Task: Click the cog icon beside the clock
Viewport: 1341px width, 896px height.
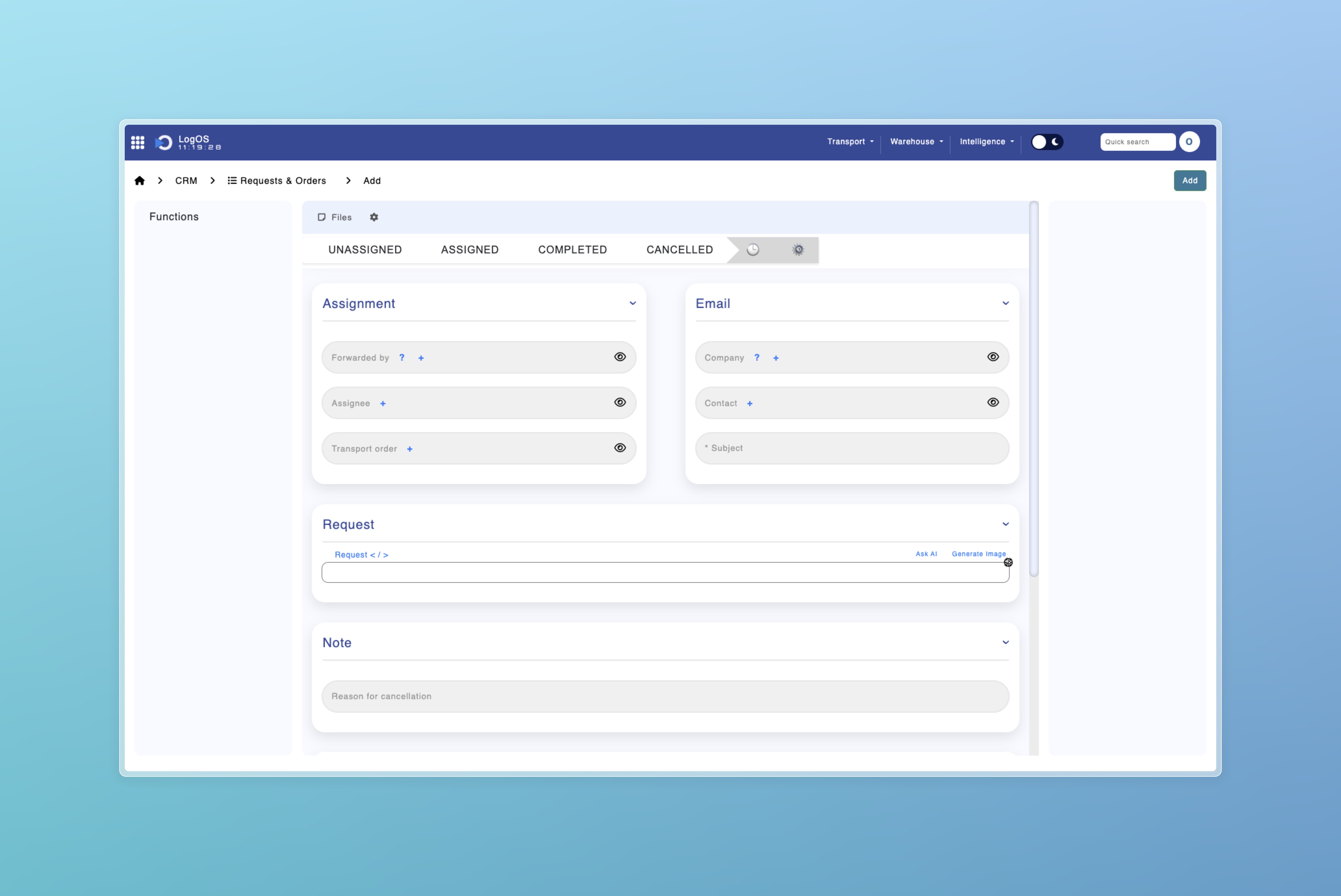Action: point(798,250)
